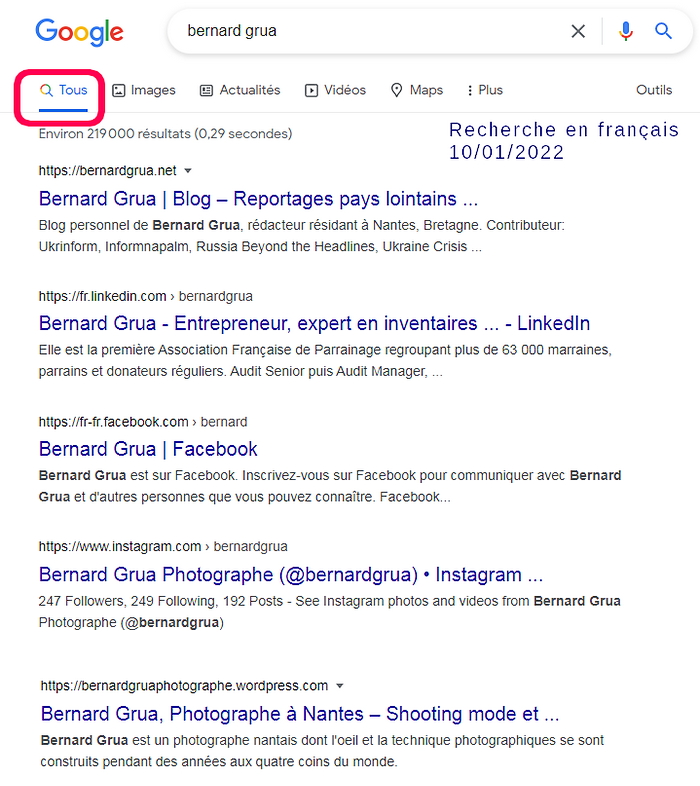Open the Outils options
The image size is (700, 786).
point(654,90)
